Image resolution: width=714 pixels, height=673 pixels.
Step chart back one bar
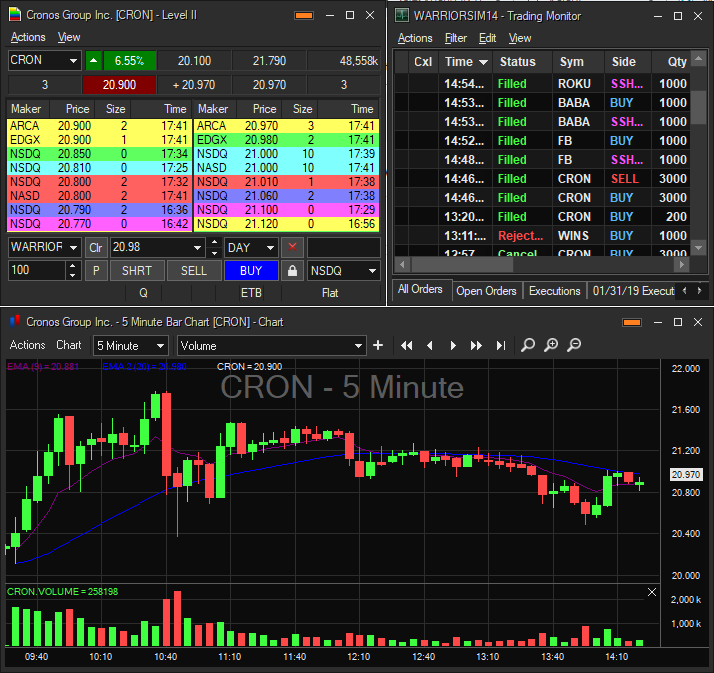(429, 346)
